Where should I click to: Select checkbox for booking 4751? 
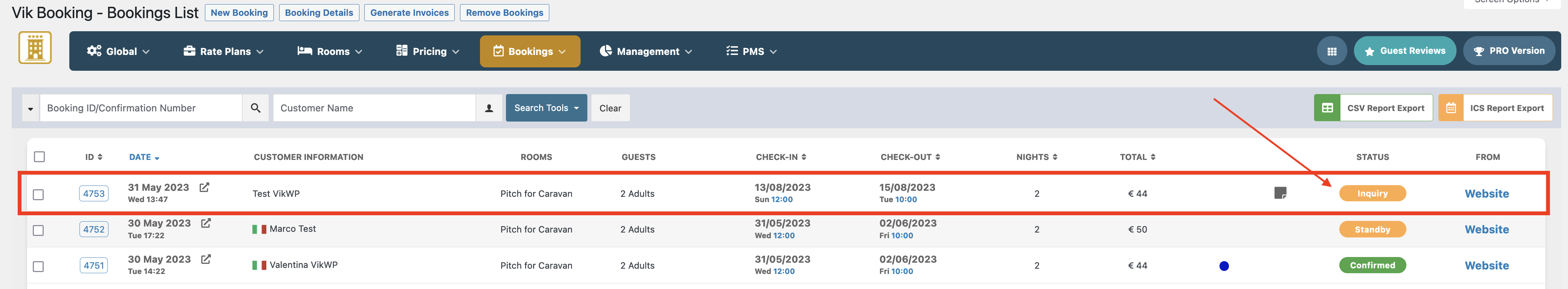[x=38, y=266]
